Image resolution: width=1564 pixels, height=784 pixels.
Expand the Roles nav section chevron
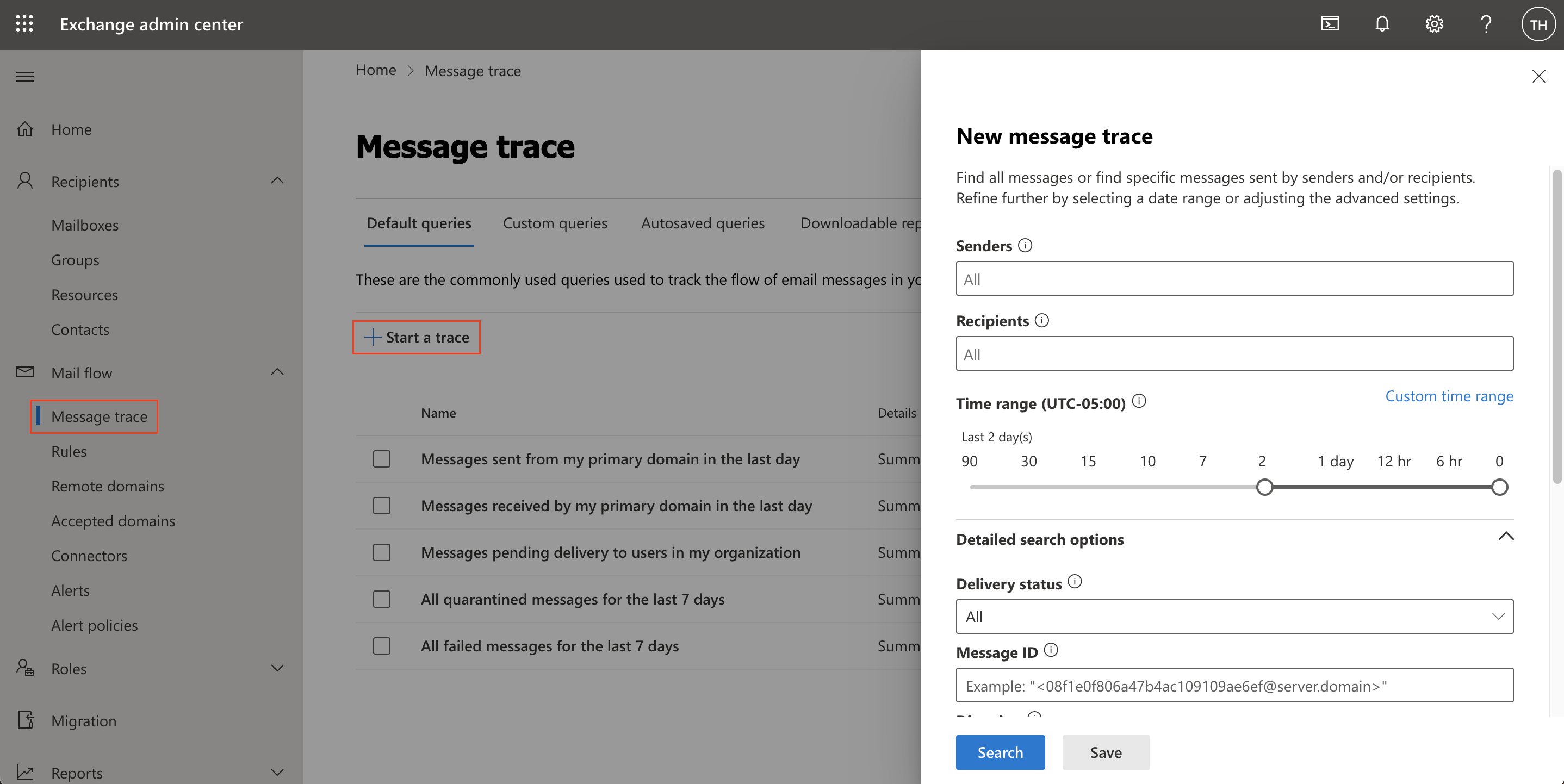coord(277,668)
